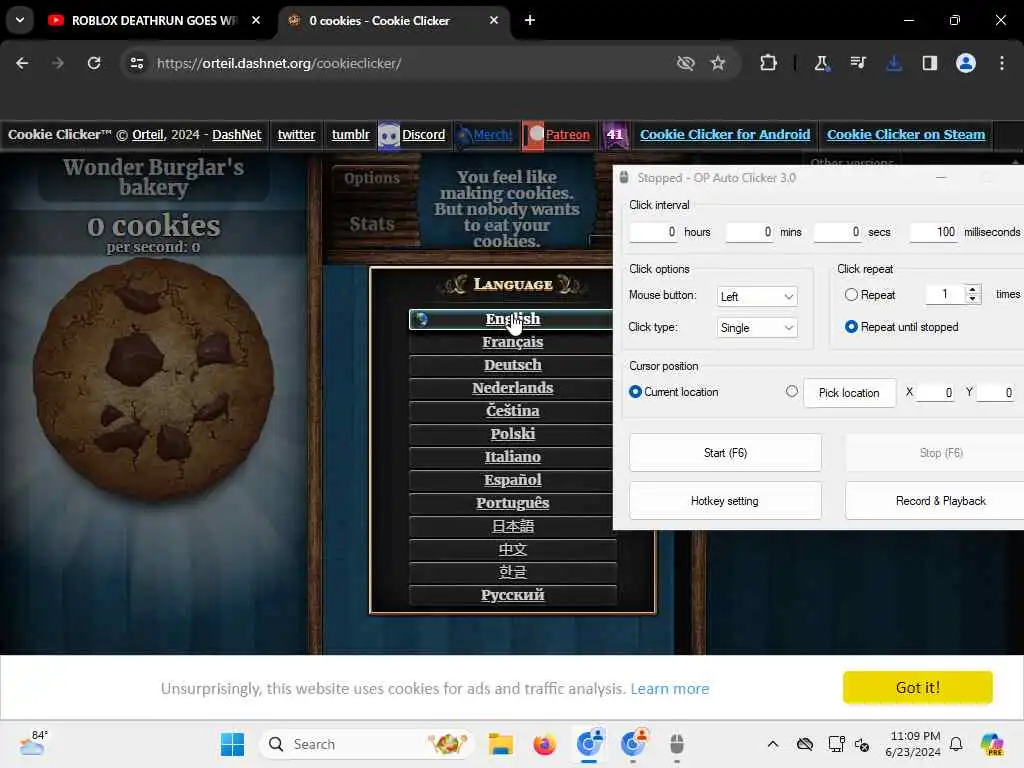
Task: Choose Français from language list
Action: tap(513, 342)
